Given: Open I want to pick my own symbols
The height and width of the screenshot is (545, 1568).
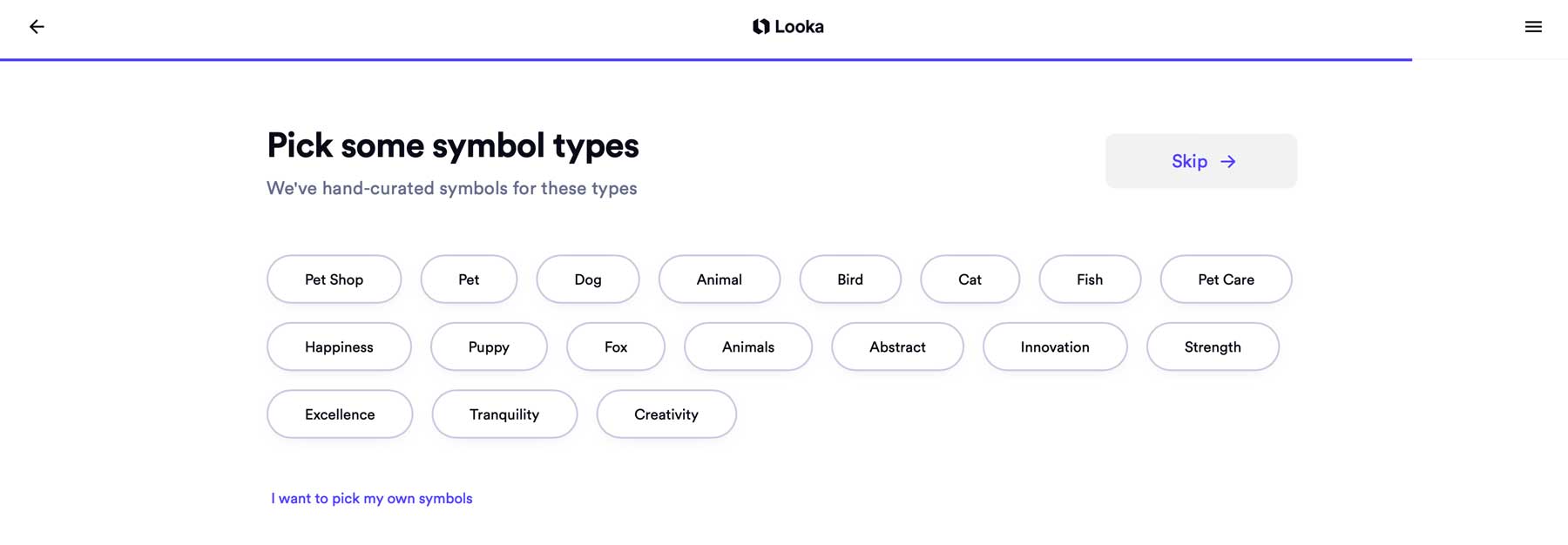Looking at the screenshot, I should [372, 498].
